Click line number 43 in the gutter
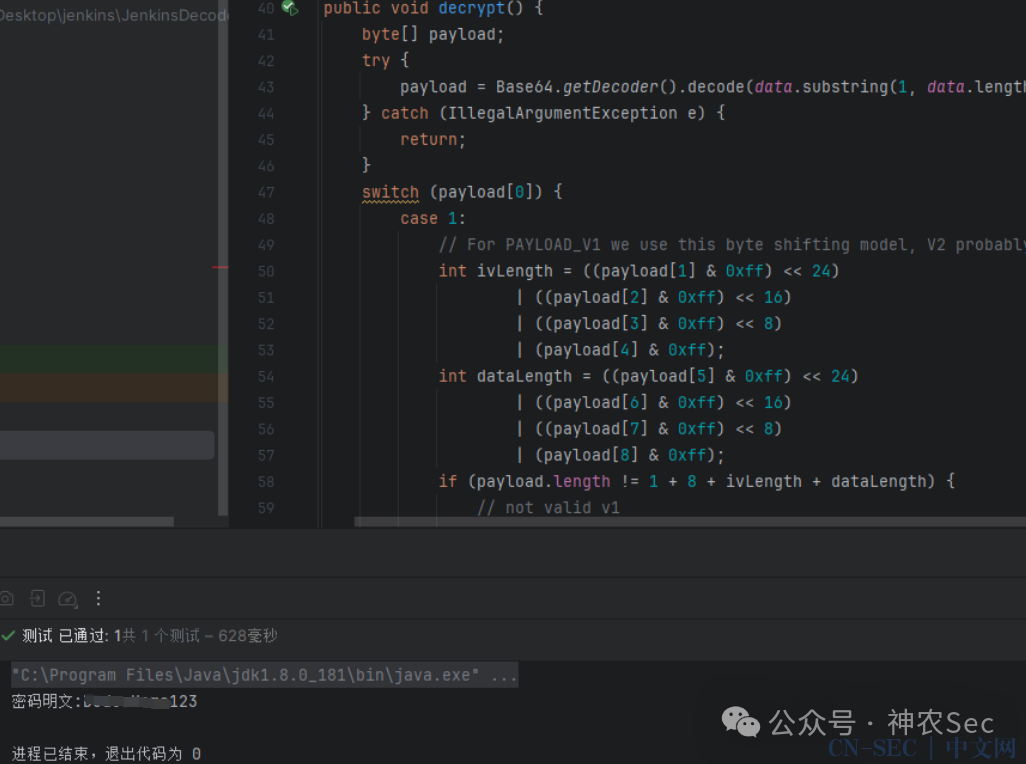The height and width of the screenshot is (764, 1026). [266, 87]
